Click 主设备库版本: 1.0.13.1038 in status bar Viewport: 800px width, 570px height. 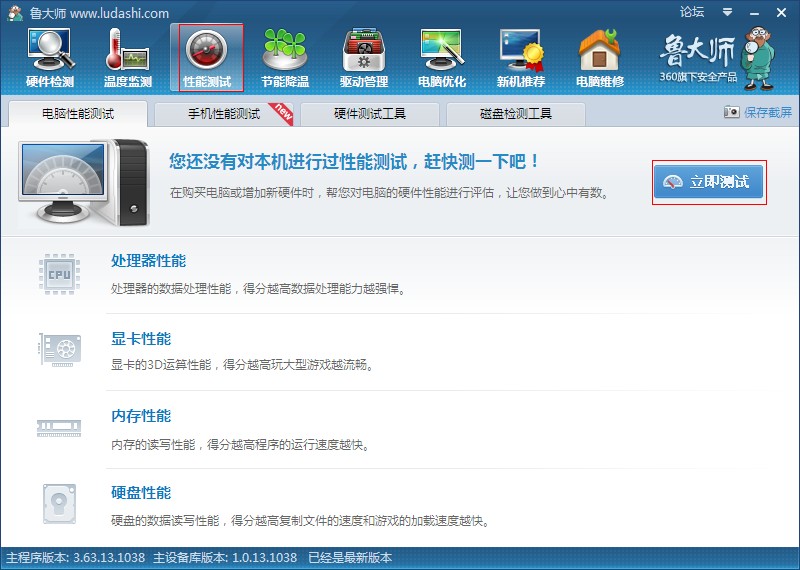(225, 557)
